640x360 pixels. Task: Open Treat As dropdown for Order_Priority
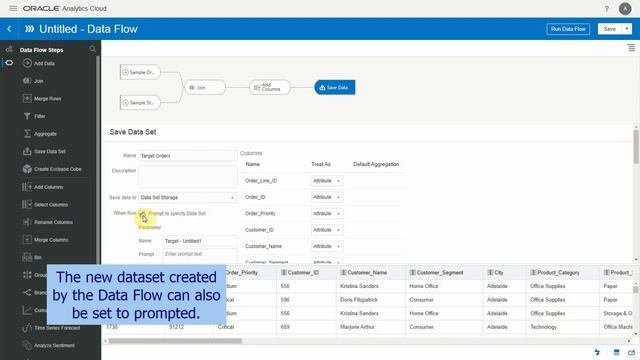[x=327, y=213]
